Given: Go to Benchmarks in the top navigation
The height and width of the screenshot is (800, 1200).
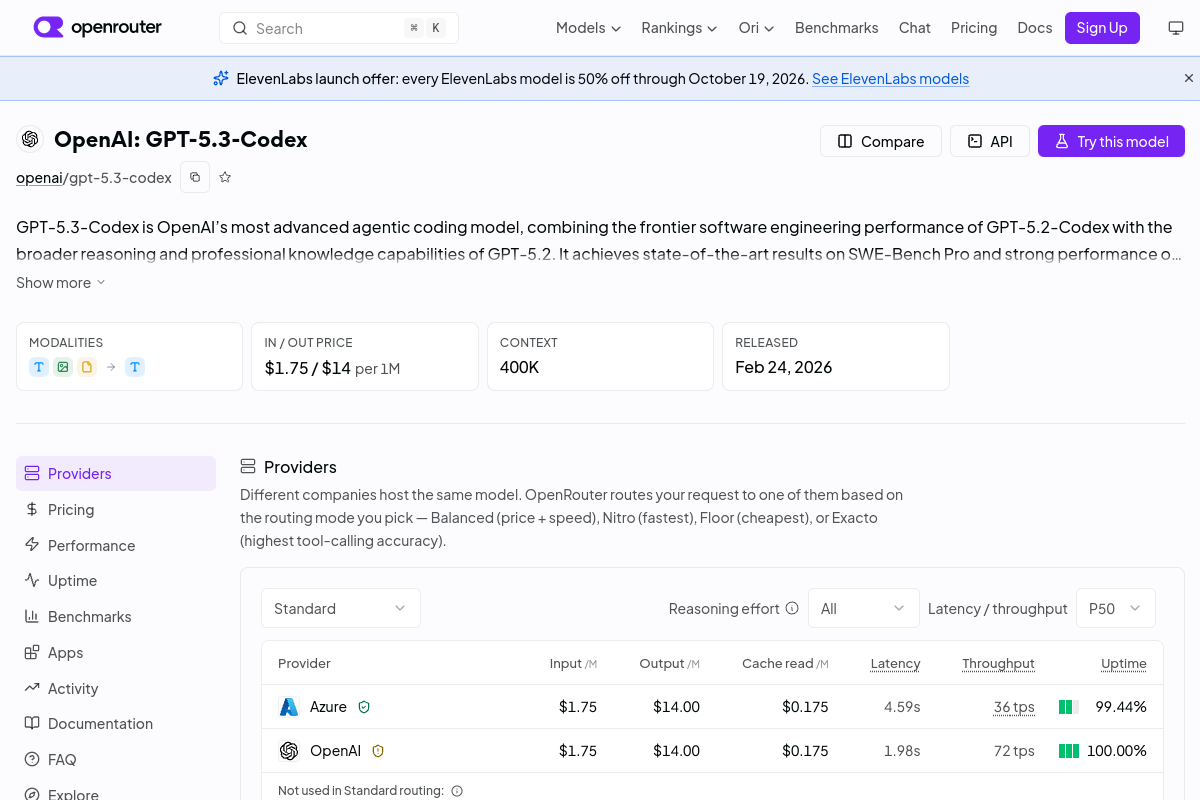Looking at the screenshot, I should (x=836, y=28).
